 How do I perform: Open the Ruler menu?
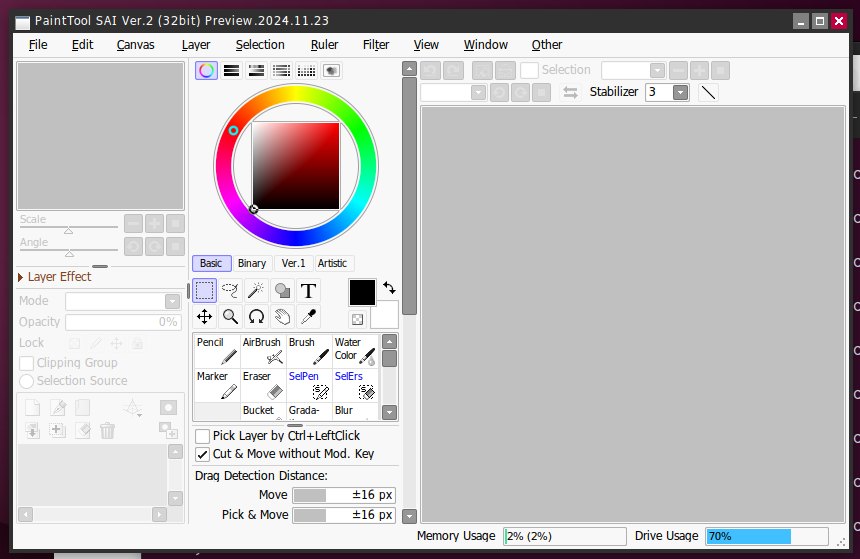(324, 45)
